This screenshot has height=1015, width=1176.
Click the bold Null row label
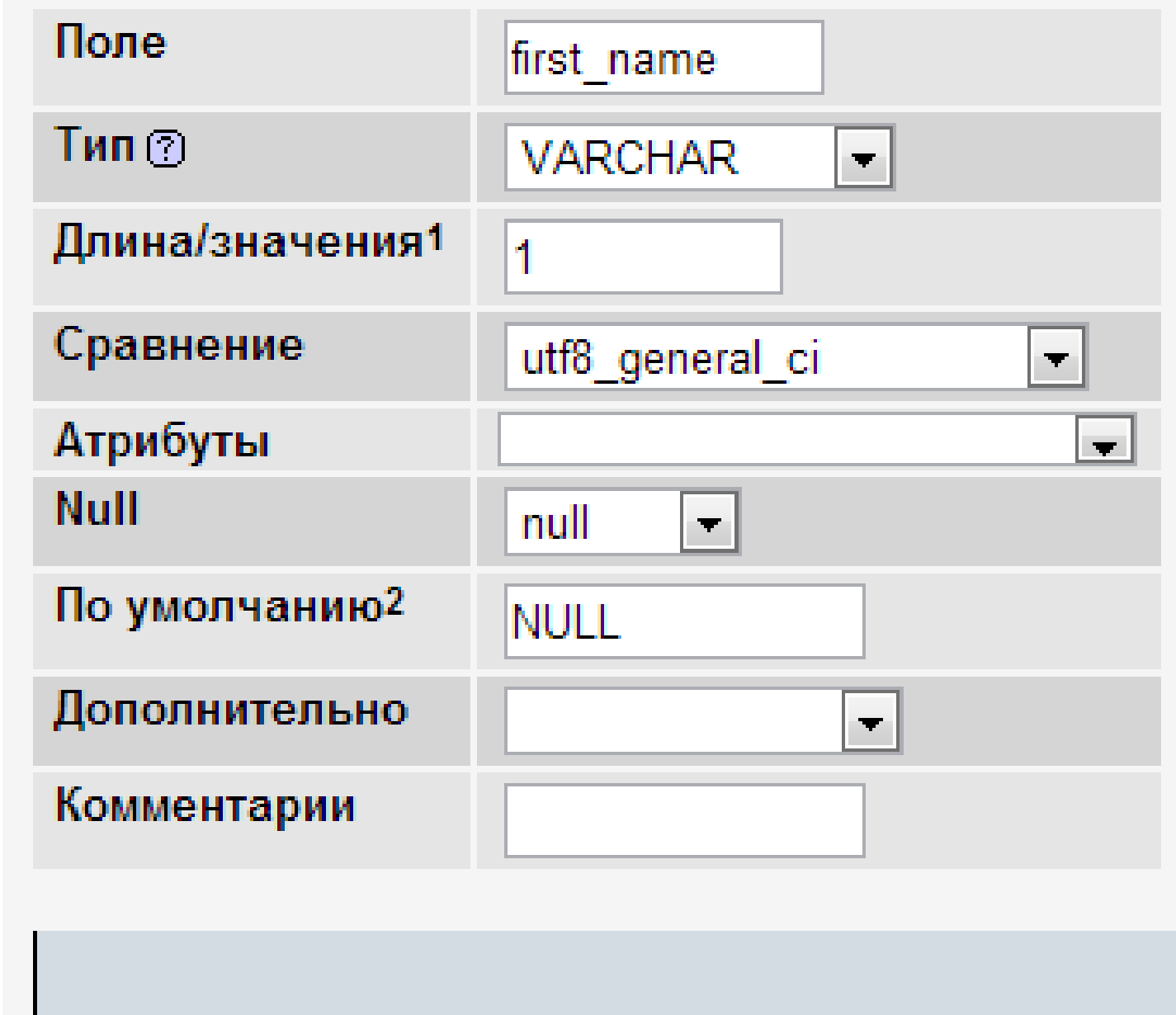pyautogui.click(x=97, y=507)
